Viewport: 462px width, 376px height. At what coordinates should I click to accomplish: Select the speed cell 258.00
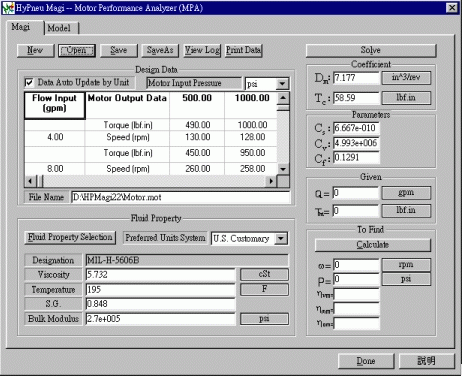(x=251, y=169)
